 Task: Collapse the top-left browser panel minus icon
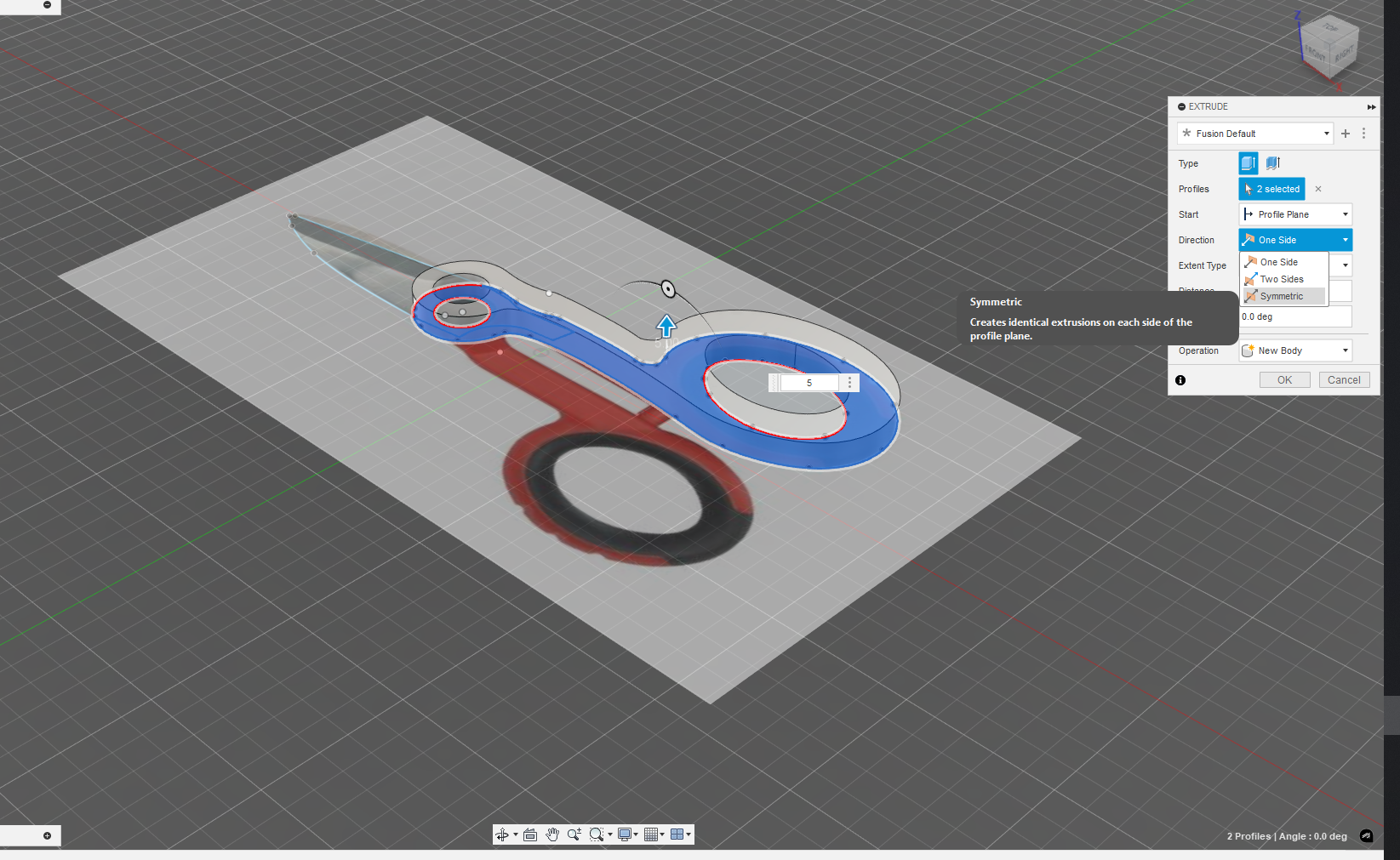[47, 5]
